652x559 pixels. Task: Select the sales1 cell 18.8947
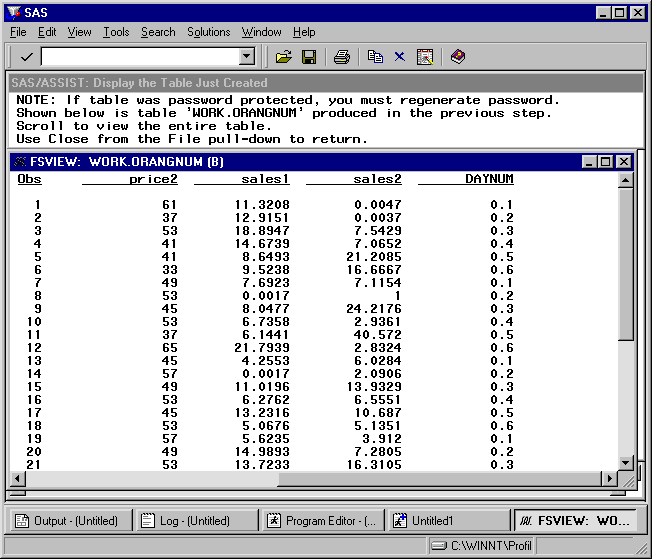(262, 230)
